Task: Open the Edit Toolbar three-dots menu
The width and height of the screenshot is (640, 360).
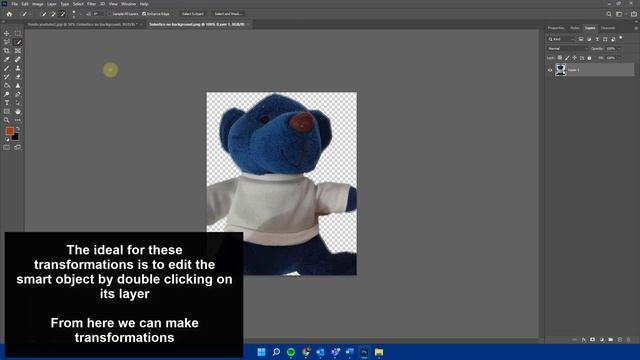Action: (x=18, y=120)
